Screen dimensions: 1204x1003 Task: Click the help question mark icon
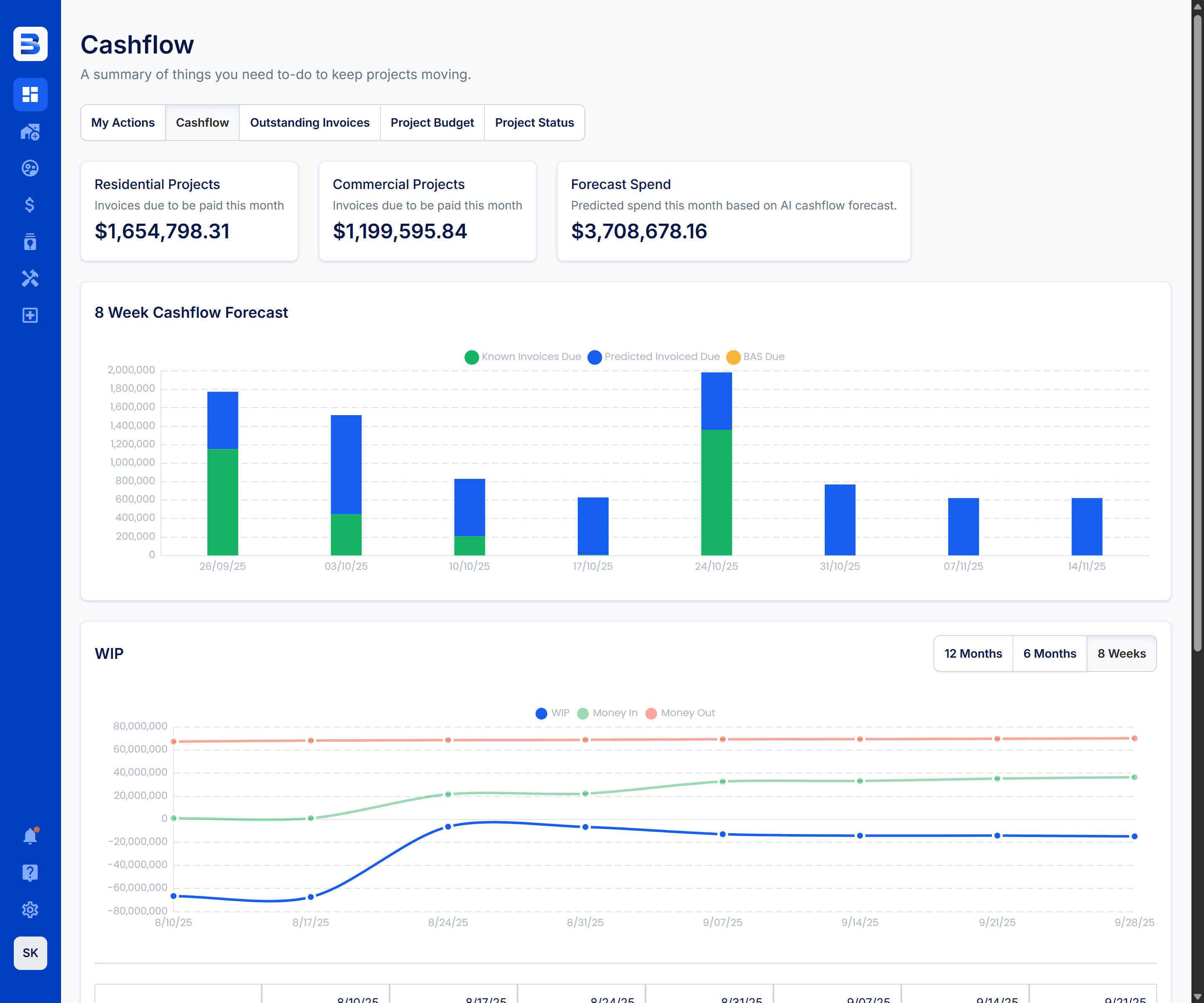30,873
